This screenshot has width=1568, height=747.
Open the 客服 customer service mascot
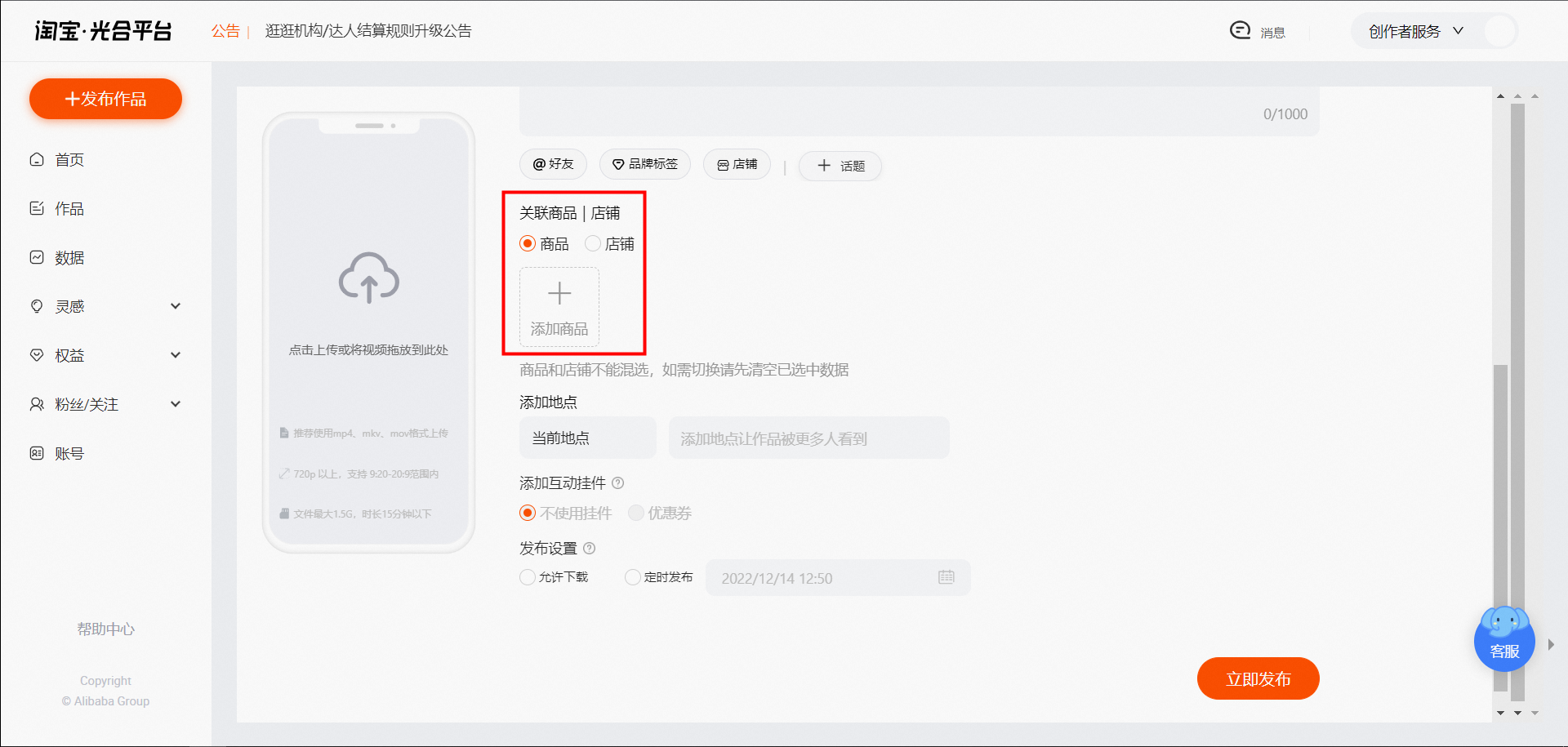(1504, 639)
